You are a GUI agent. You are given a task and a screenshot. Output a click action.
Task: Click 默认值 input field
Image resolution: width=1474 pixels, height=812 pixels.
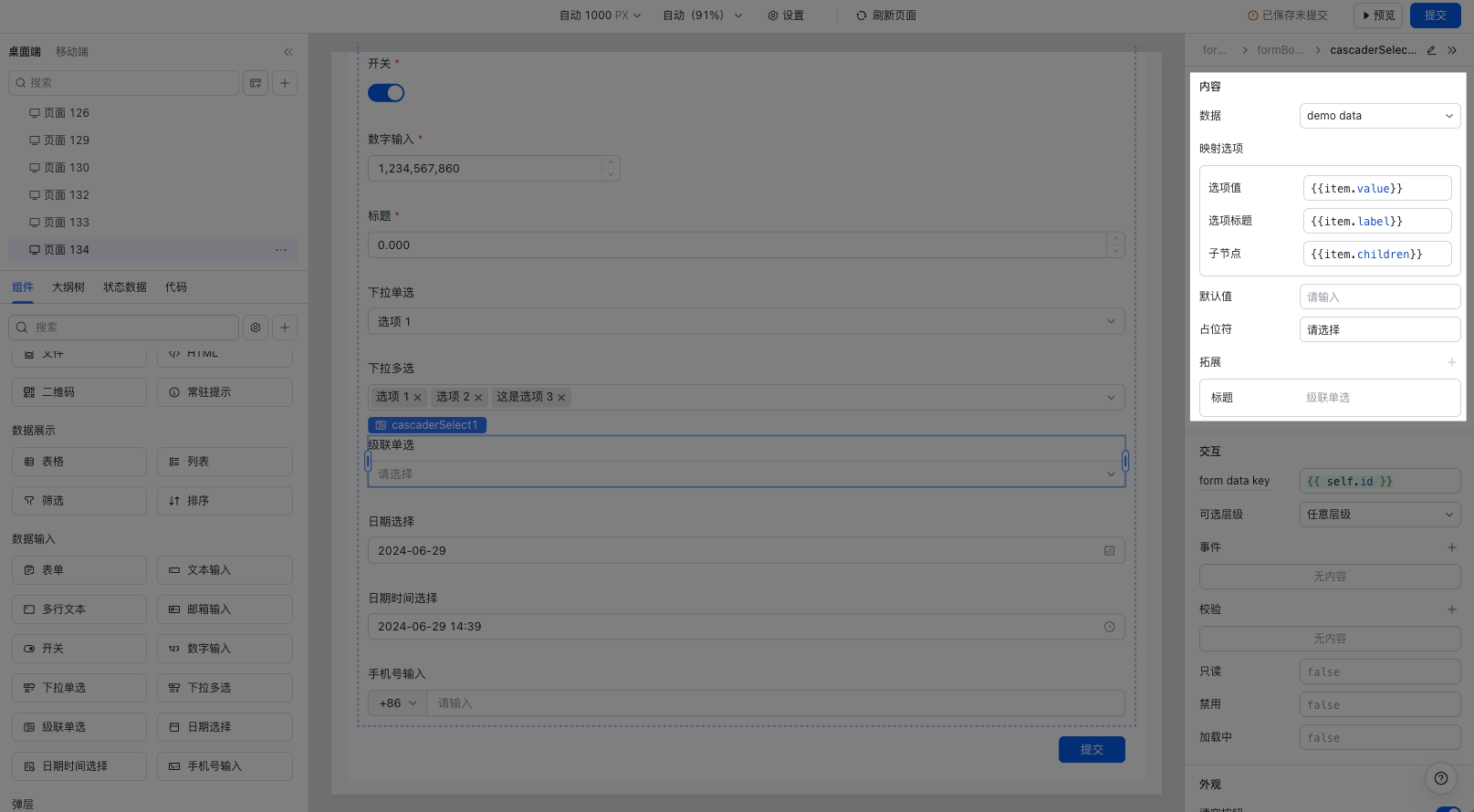tap(1380, 297)
